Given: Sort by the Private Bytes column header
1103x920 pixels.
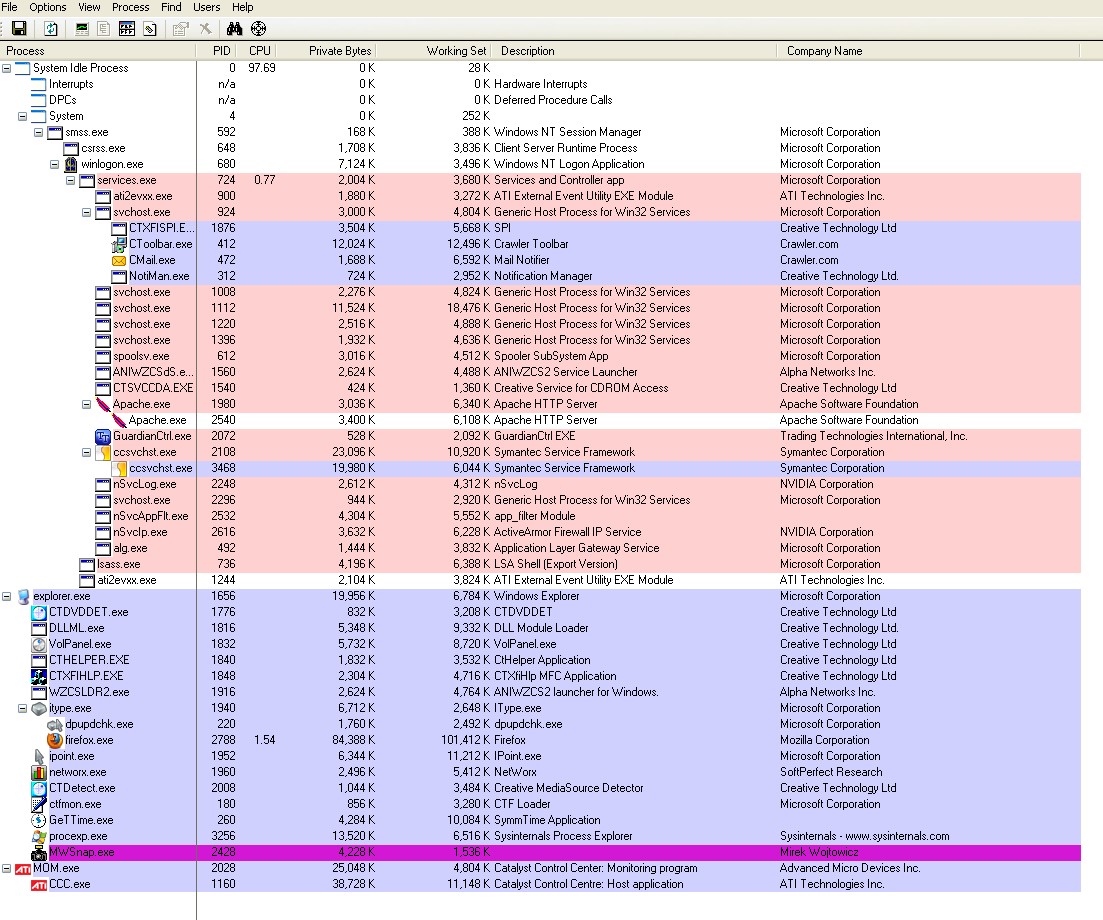Looking at the screenshot, I should pos(328,51).
